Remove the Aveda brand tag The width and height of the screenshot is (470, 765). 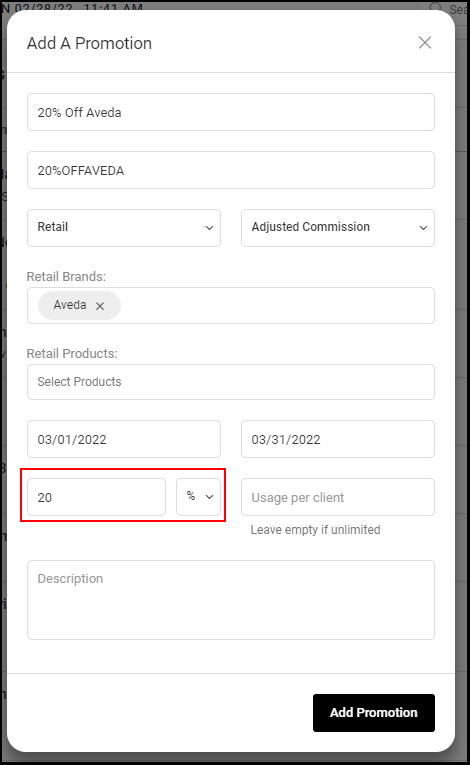100,306
